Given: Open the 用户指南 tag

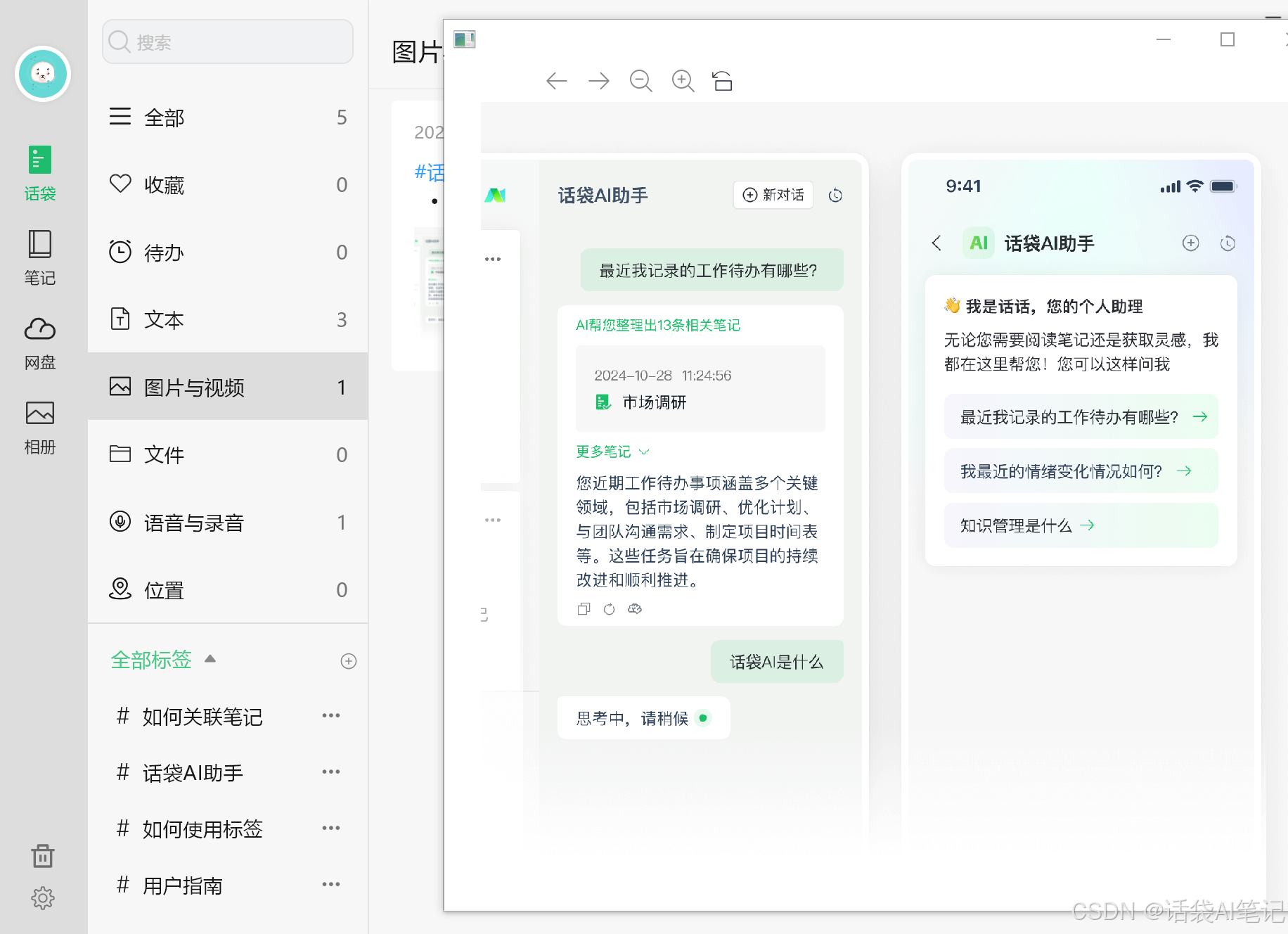Looking at the screenshot, I should 183,885.
